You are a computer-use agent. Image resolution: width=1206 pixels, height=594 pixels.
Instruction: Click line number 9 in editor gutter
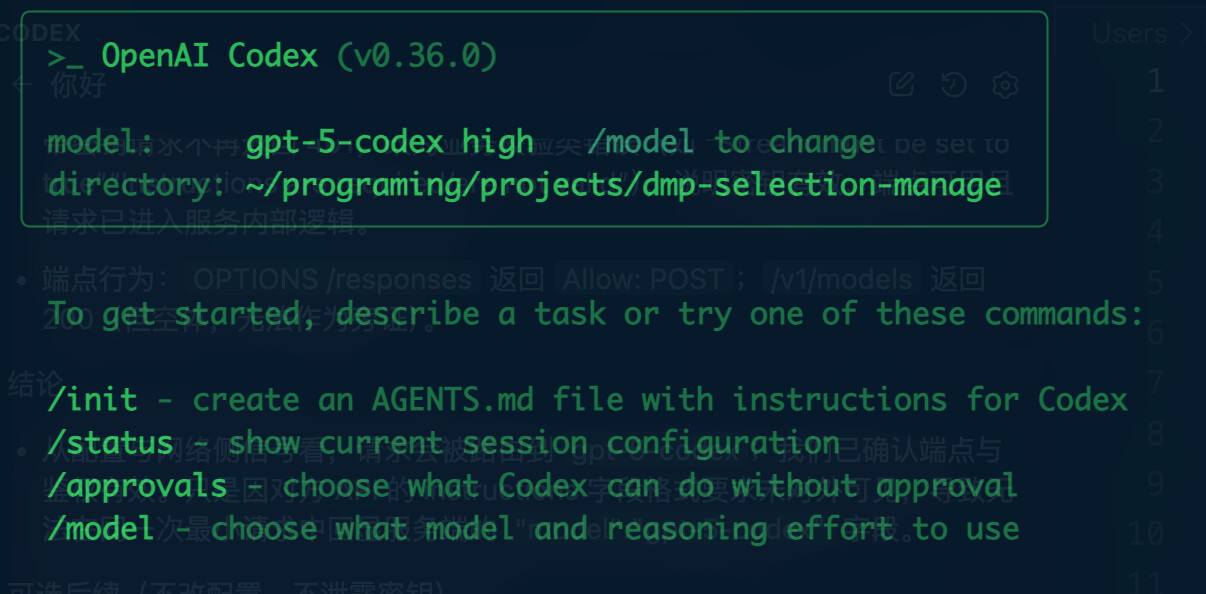pyautogui.click(x=1156, y=484)
